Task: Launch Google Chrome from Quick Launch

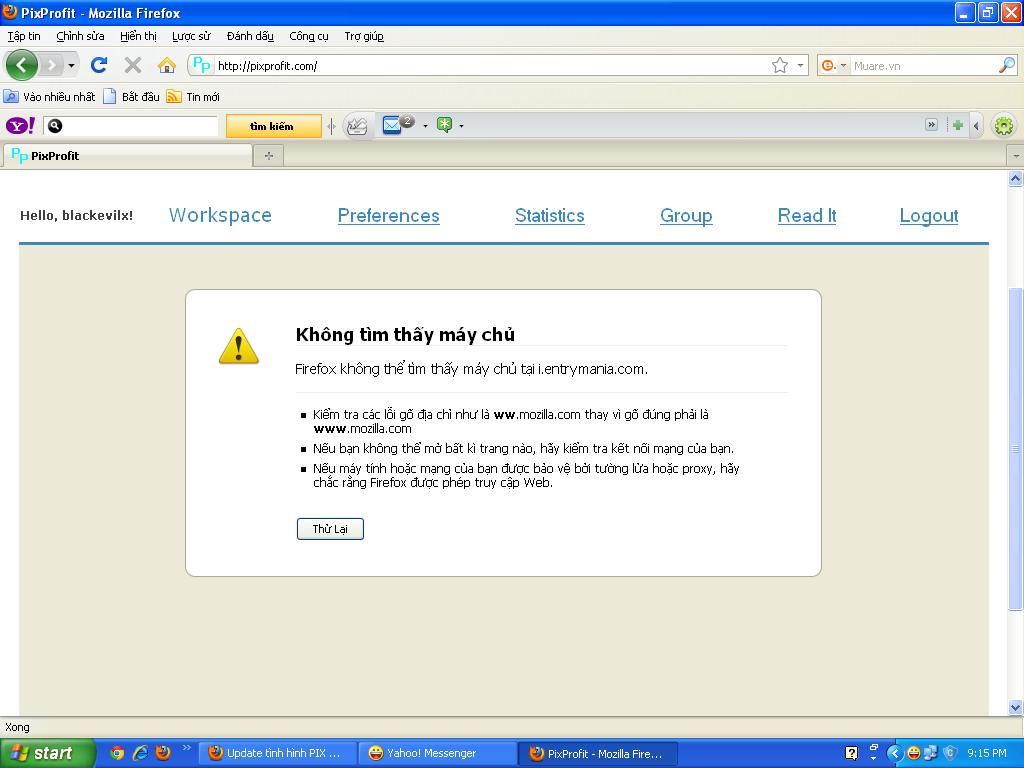Action: [117, 753]
